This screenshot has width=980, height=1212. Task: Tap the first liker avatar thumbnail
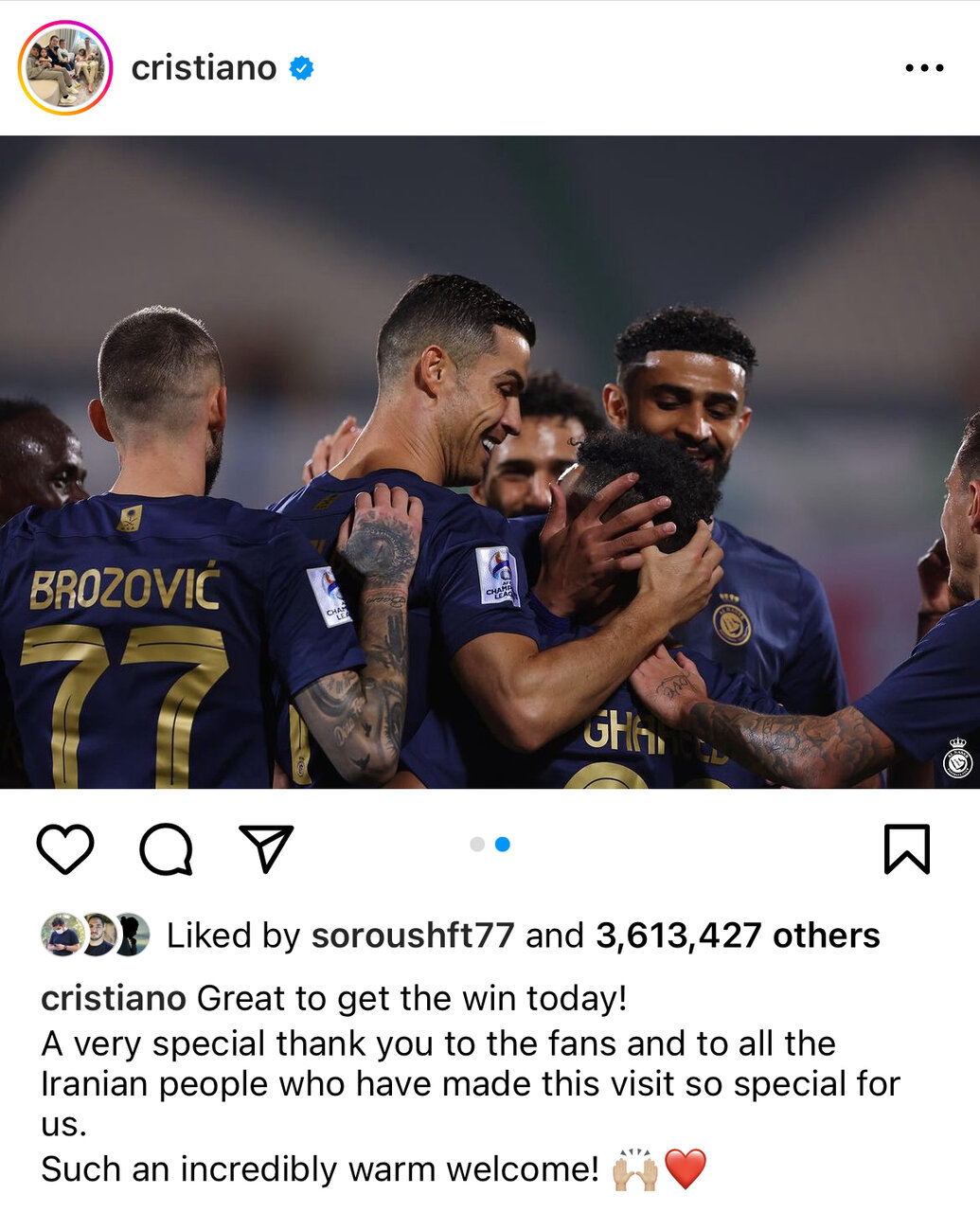pos(62,935)
